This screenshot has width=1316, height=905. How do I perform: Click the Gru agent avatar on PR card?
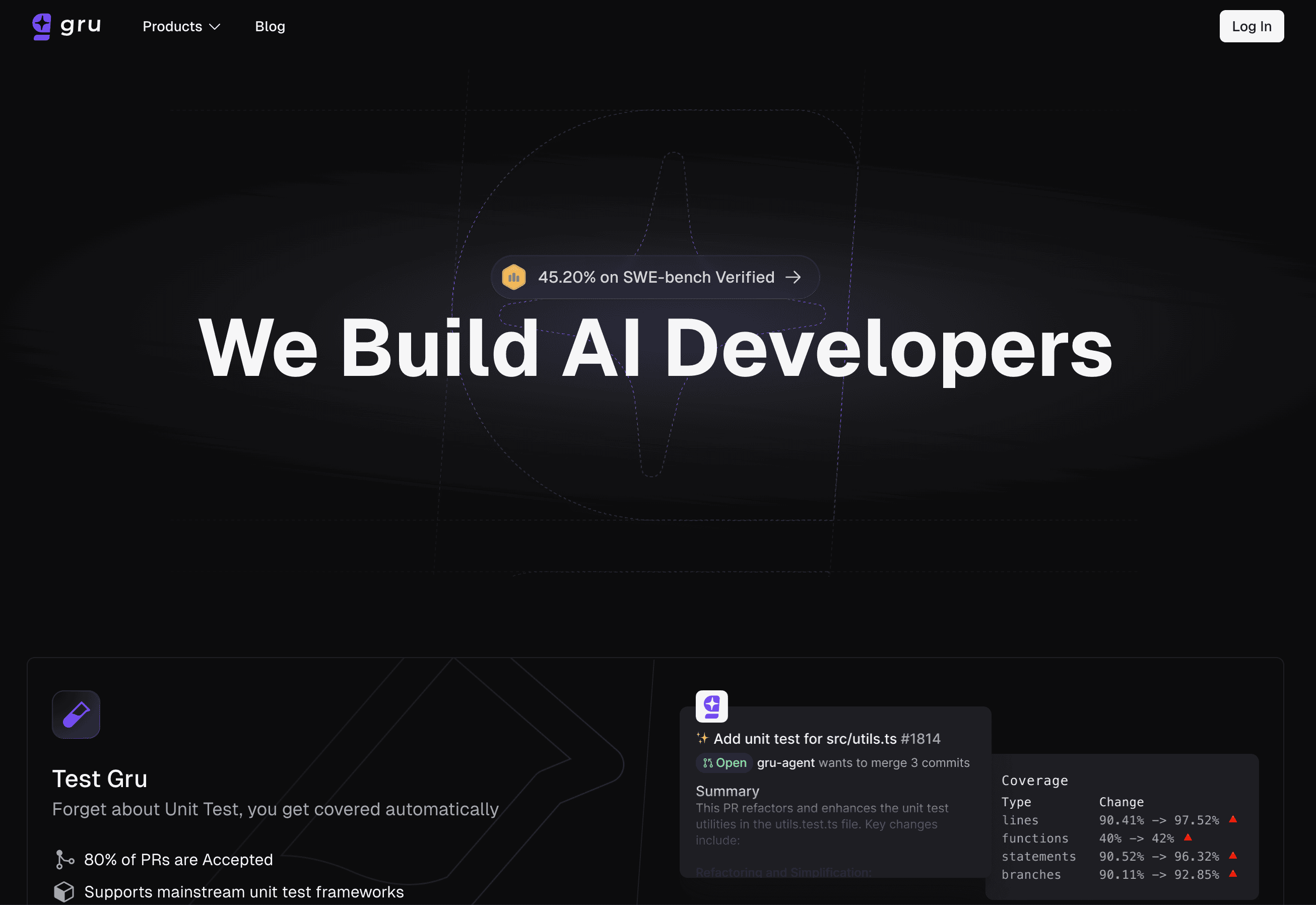pyautogui.click(x=711, y=706)
